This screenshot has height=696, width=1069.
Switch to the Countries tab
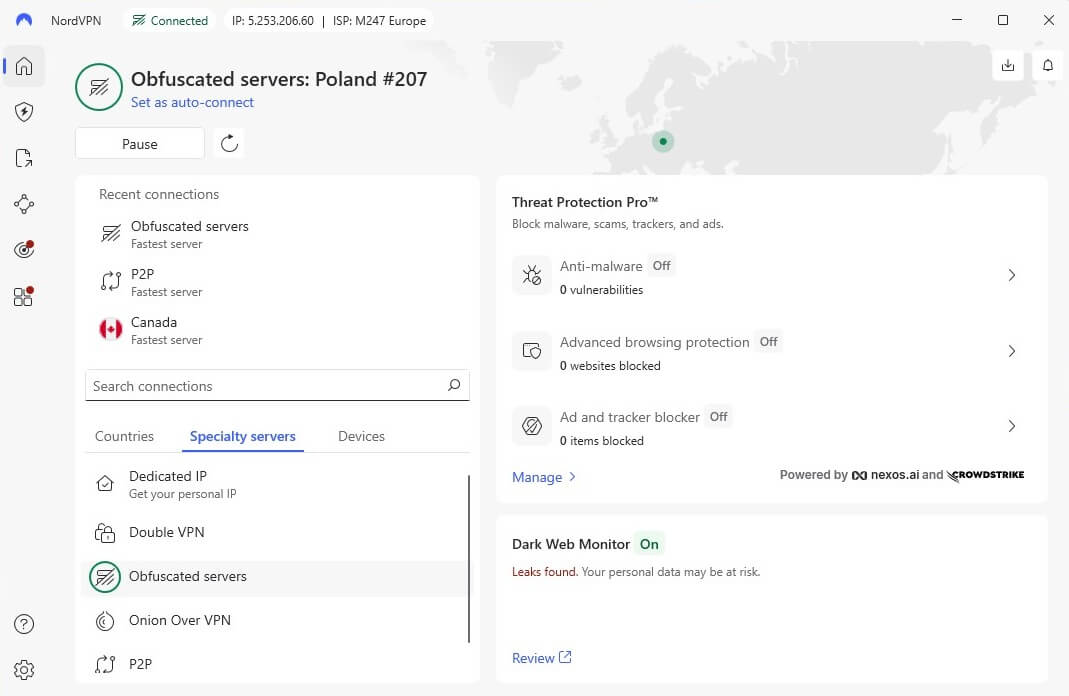[x=124, y=436]
